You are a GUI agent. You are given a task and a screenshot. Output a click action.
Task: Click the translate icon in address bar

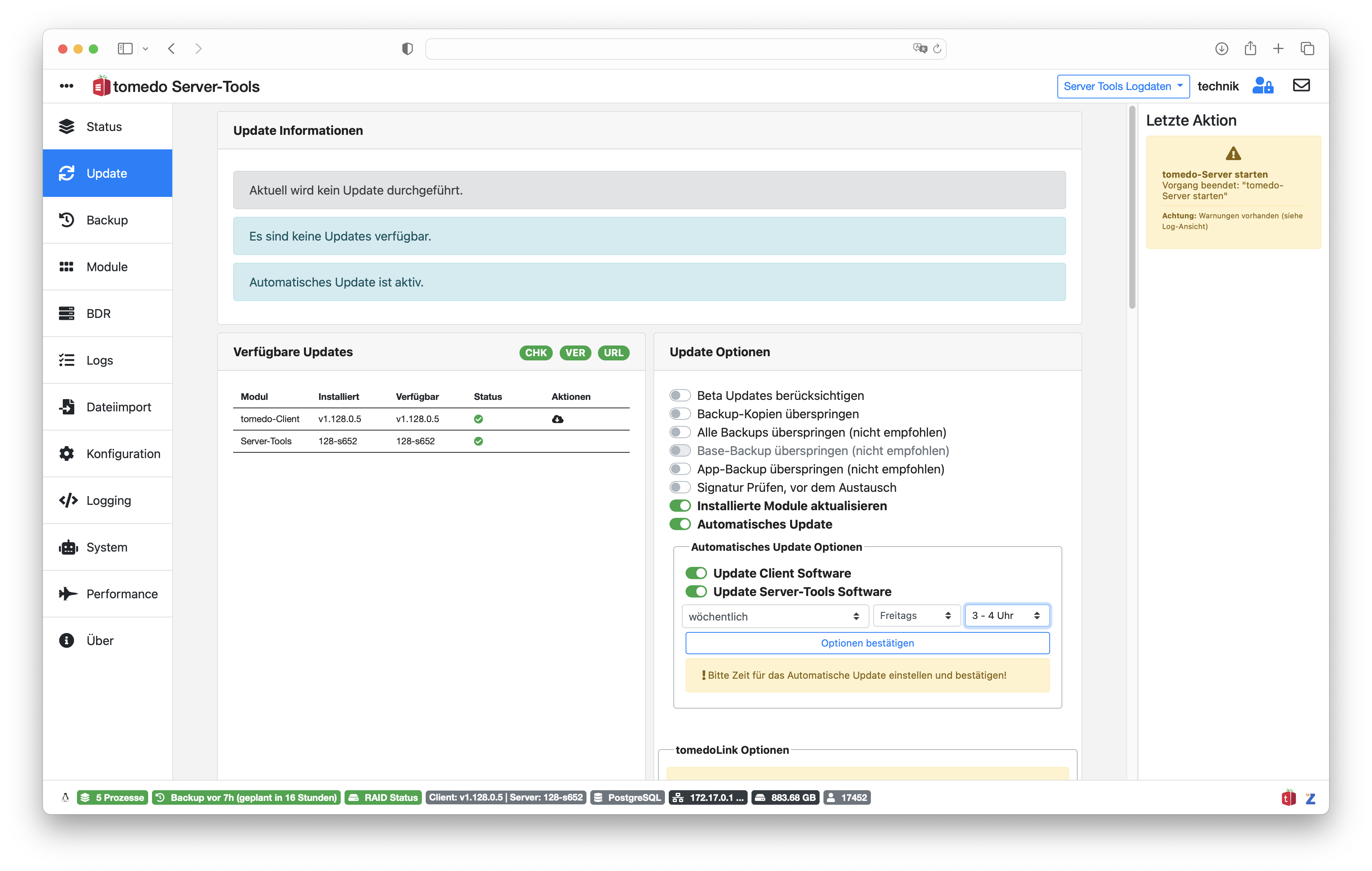pyautogui.click(x=920, y=48)
